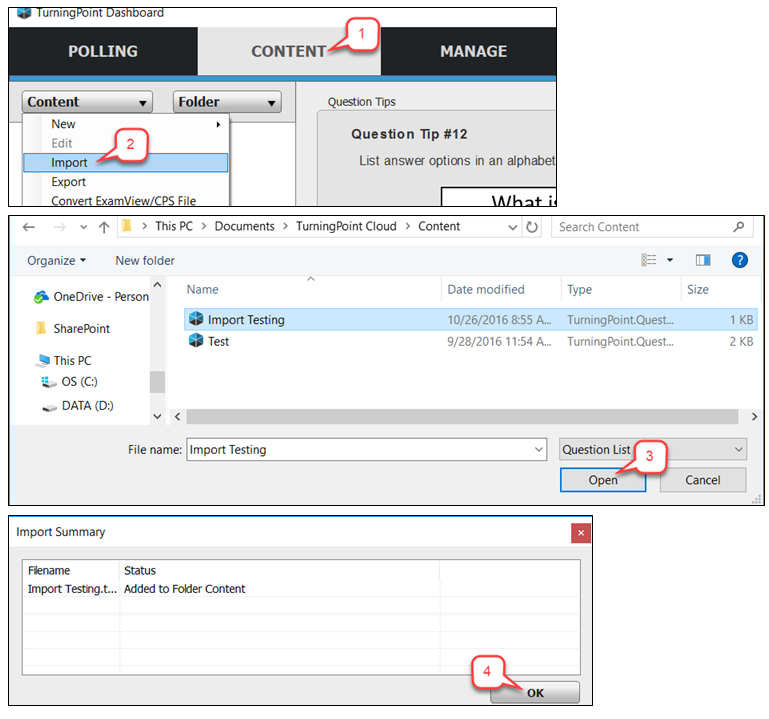Open the Question List file type dropdown
Viewport: 769px width, 719px height.
(653, 449)
